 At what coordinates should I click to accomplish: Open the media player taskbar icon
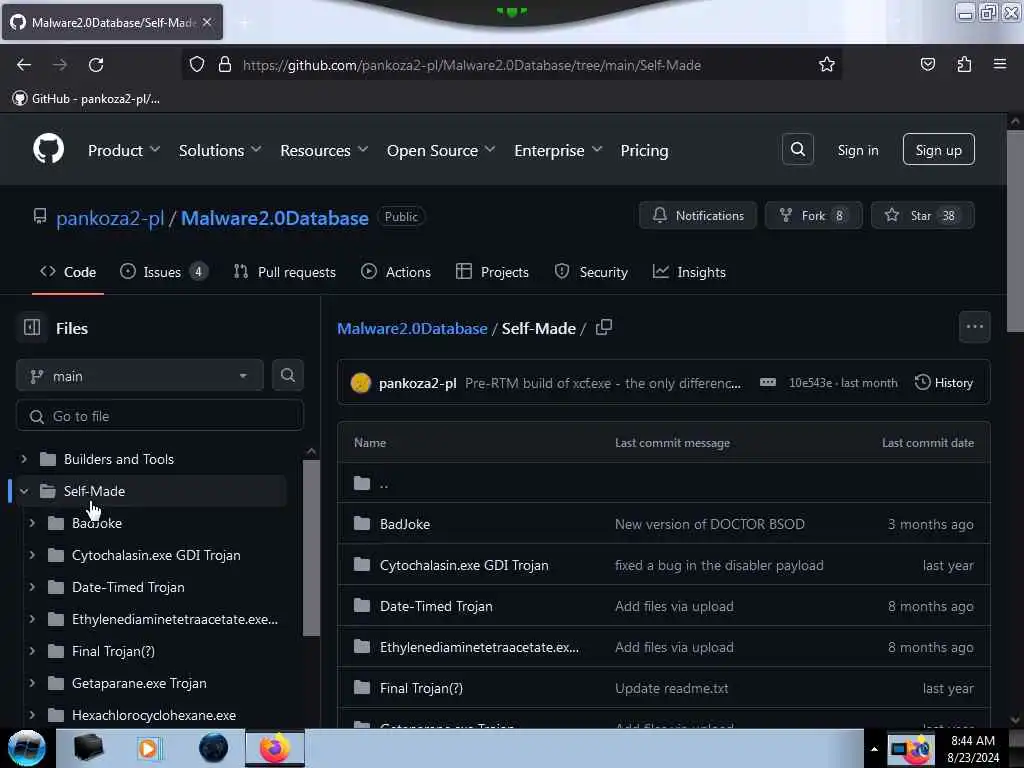[x=148, y=748]
